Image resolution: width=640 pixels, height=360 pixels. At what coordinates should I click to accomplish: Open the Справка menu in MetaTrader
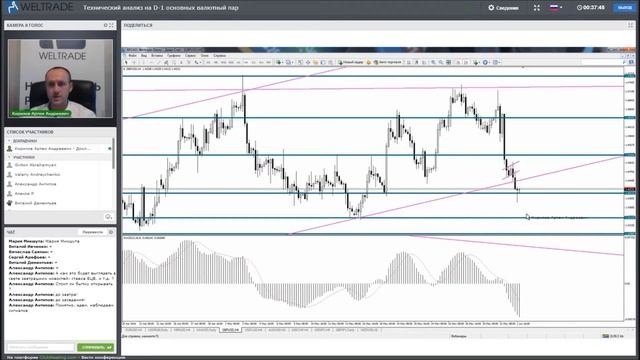point(220,56)
